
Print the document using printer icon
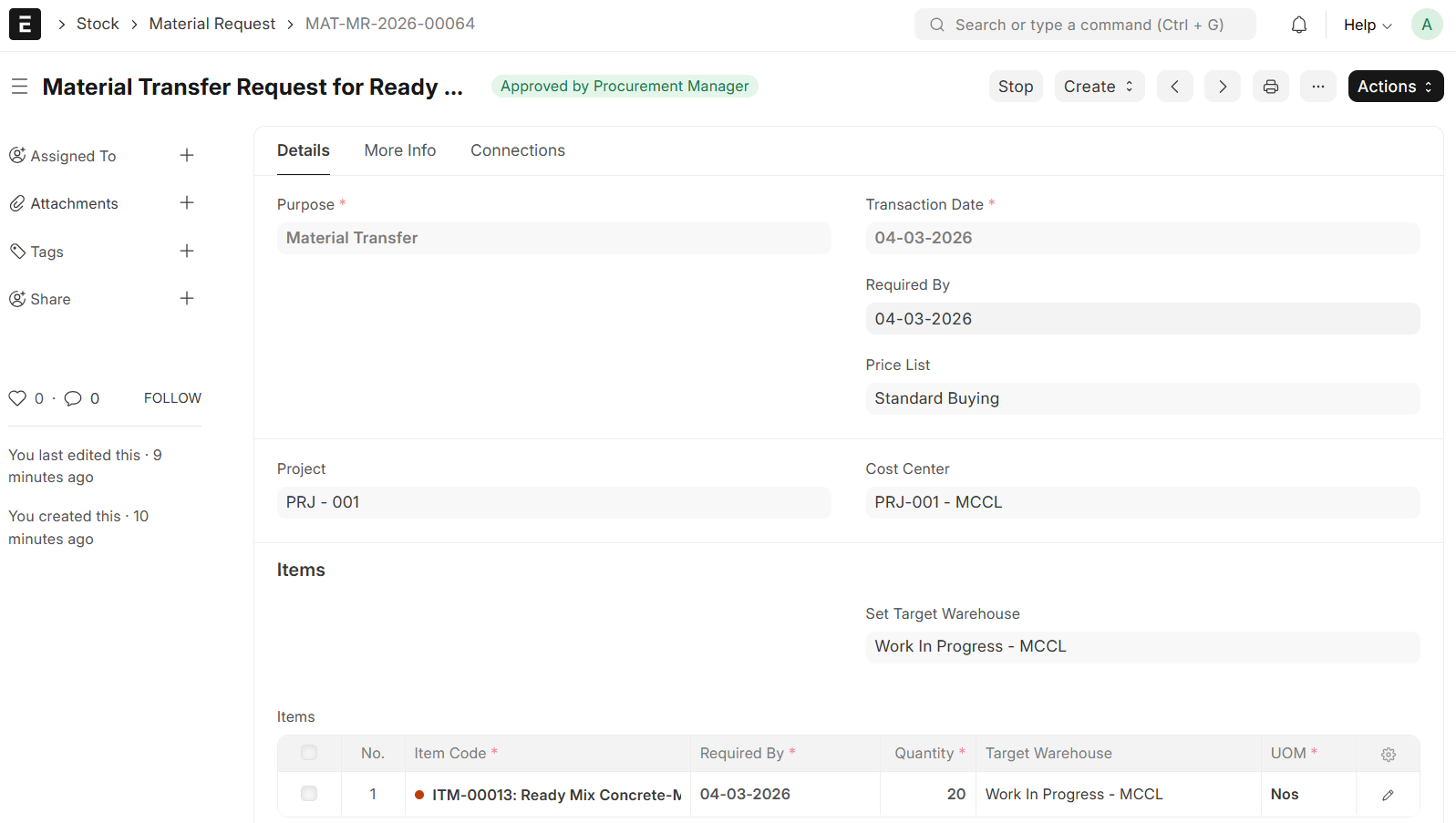click(1270, 87)
